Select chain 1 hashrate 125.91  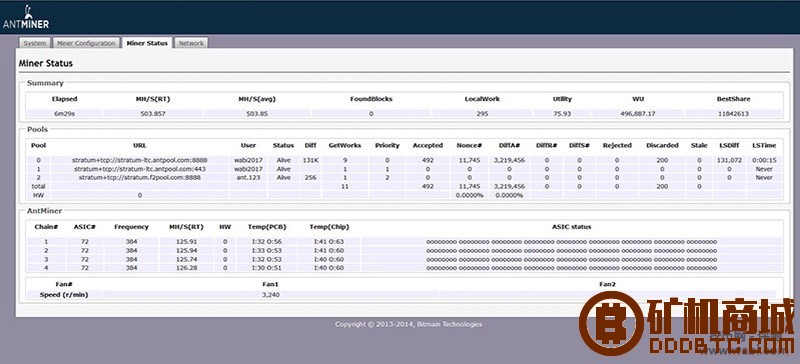[x=186, y=241]
